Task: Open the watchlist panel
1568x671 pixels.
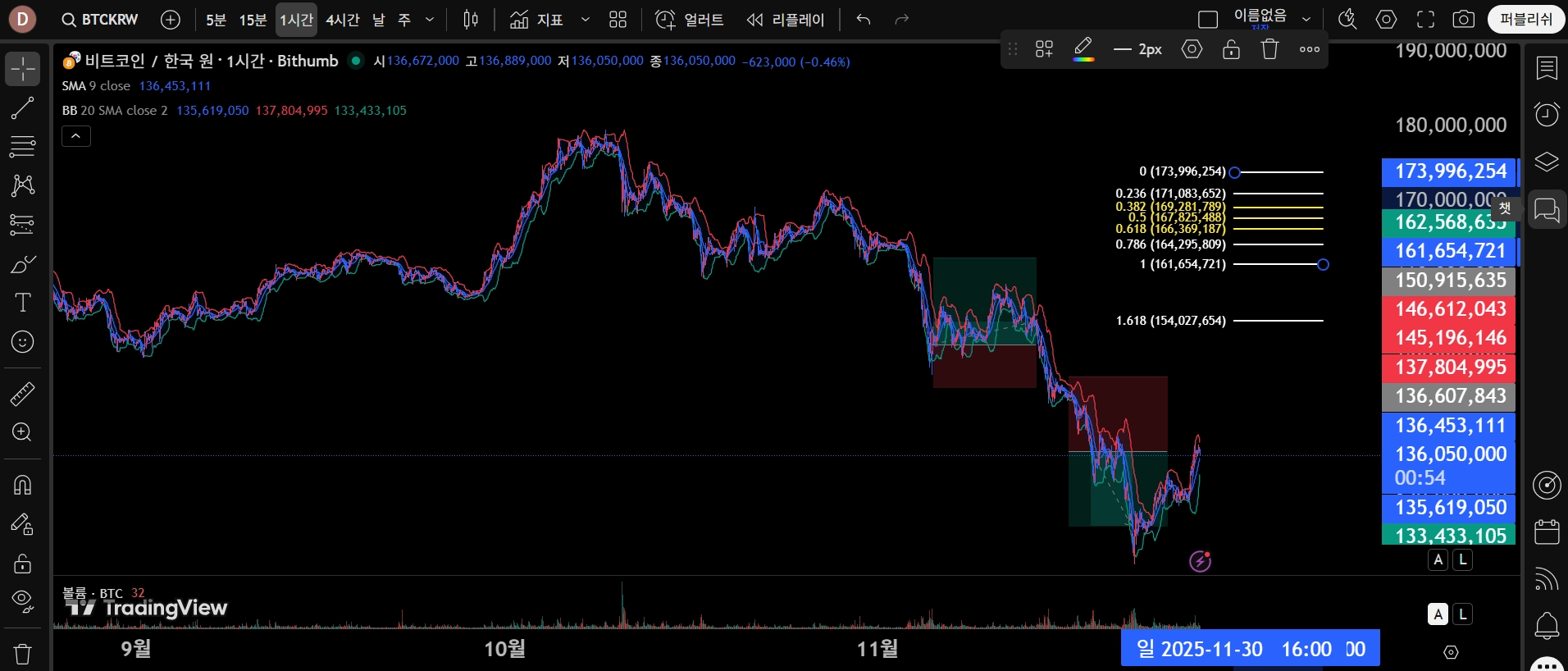Action: [1547, 68]
